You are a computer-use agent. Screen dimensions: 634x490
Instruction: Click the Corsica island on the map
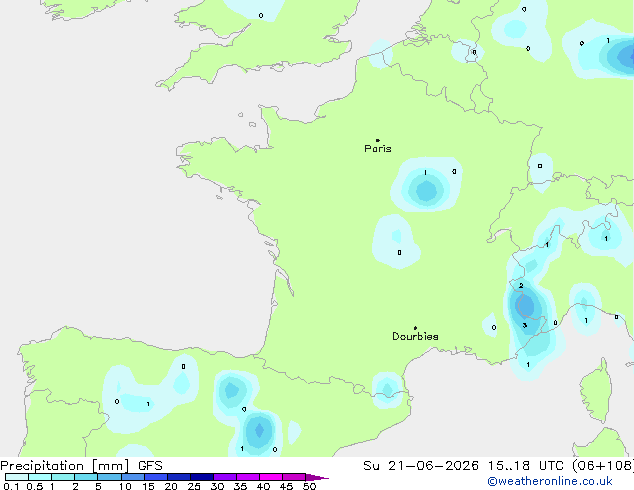597,390
